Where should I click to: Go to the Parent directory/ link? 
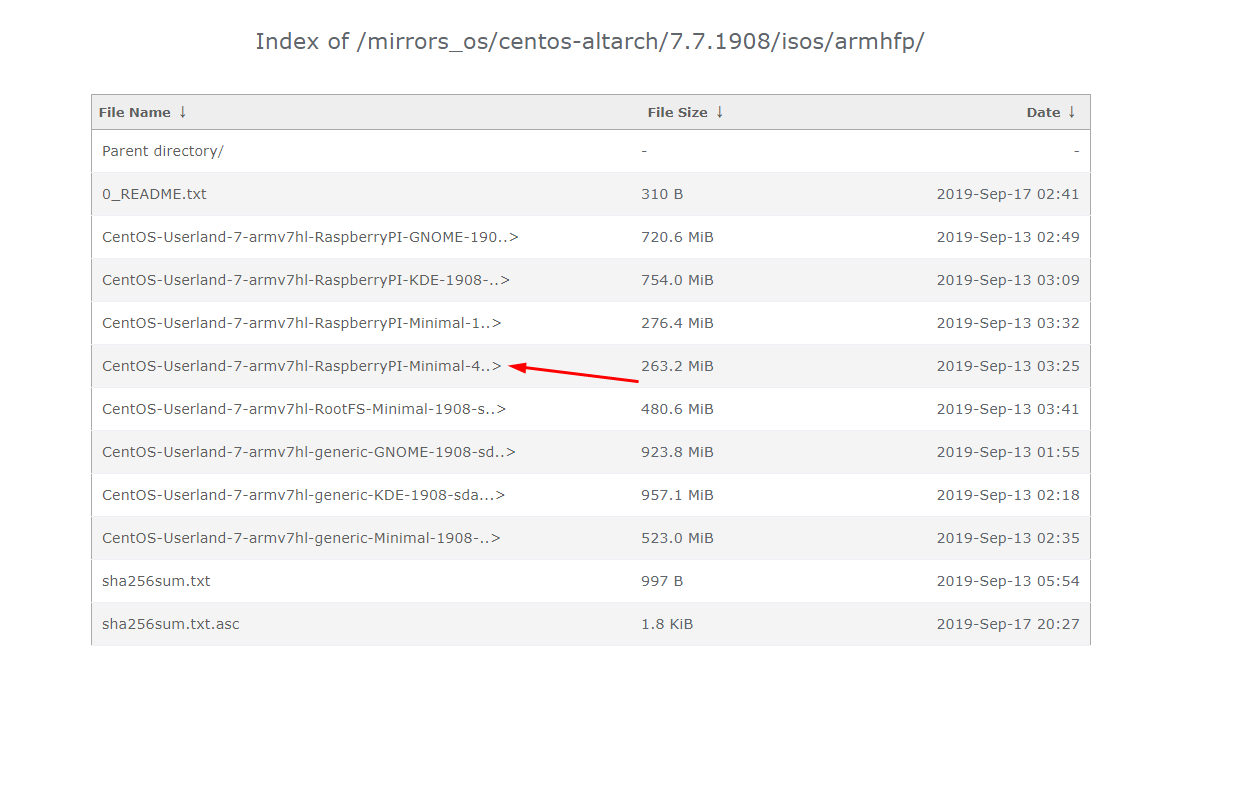[163, 151]
